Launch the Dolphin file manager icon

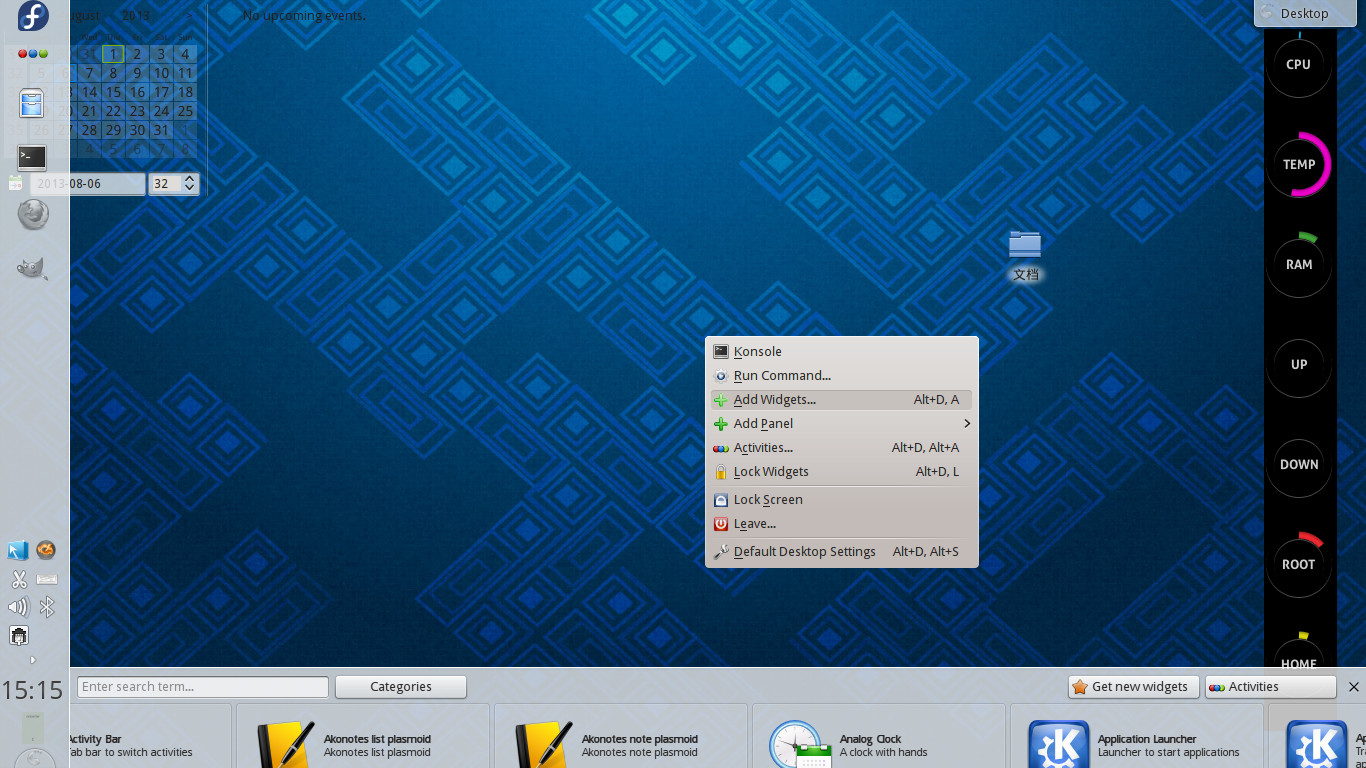tap(32, 104)
